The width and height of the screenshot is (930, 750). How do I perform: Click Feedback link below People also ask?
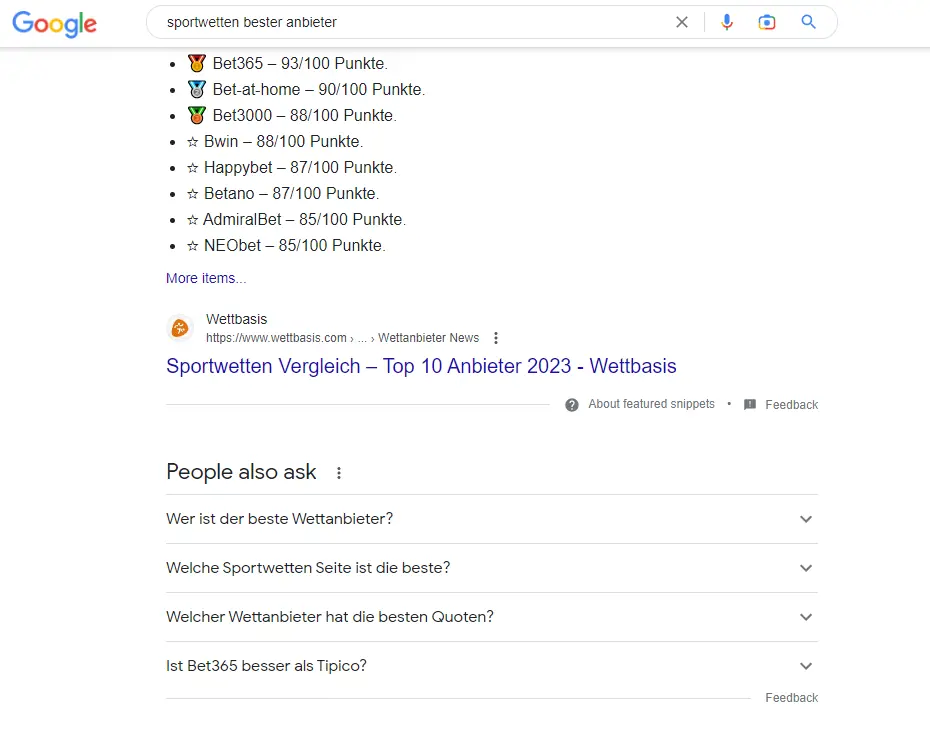[791, 698]
